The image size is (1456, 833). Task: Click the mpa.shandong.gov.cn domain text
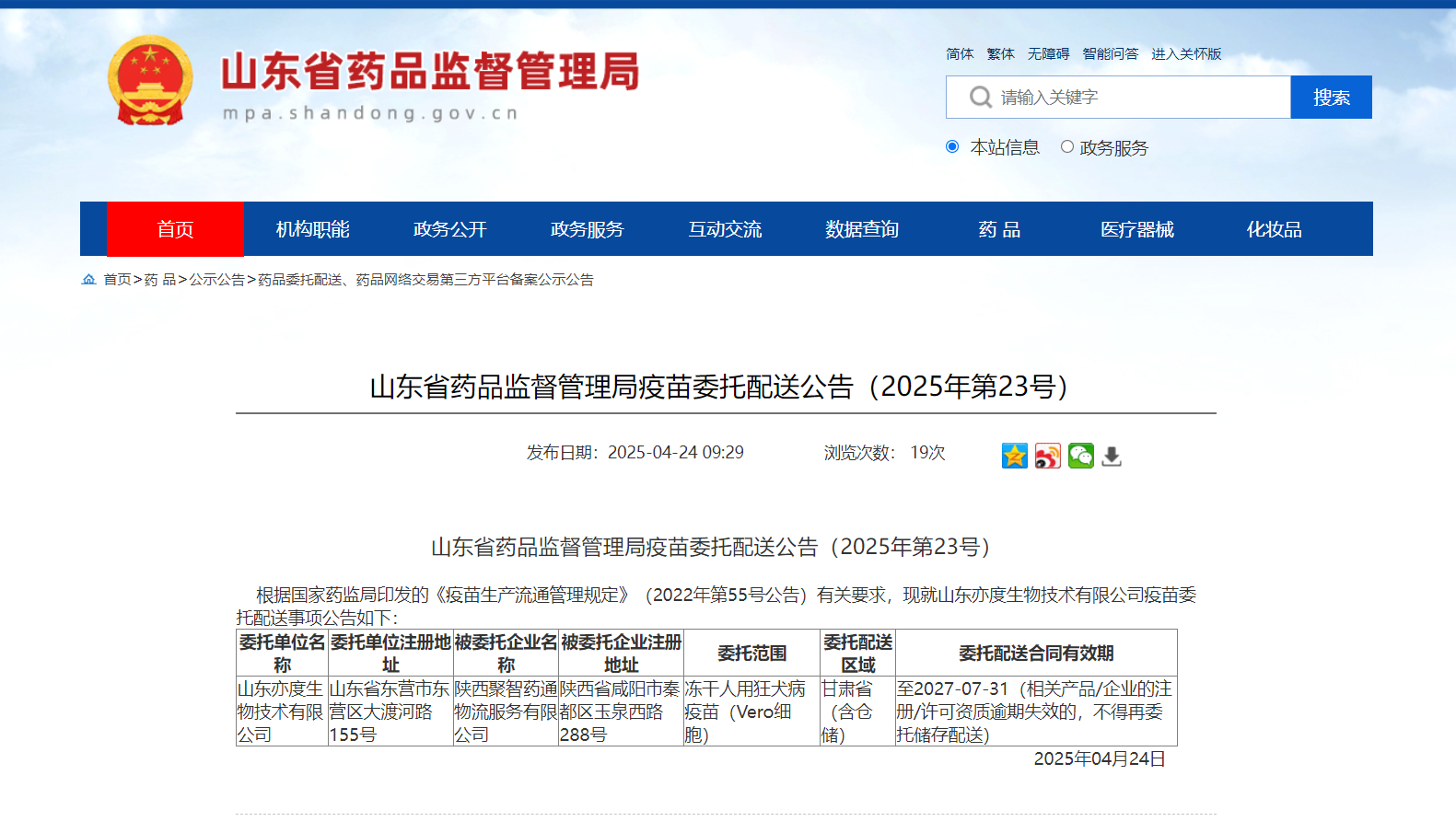click(x=371, y=113)
